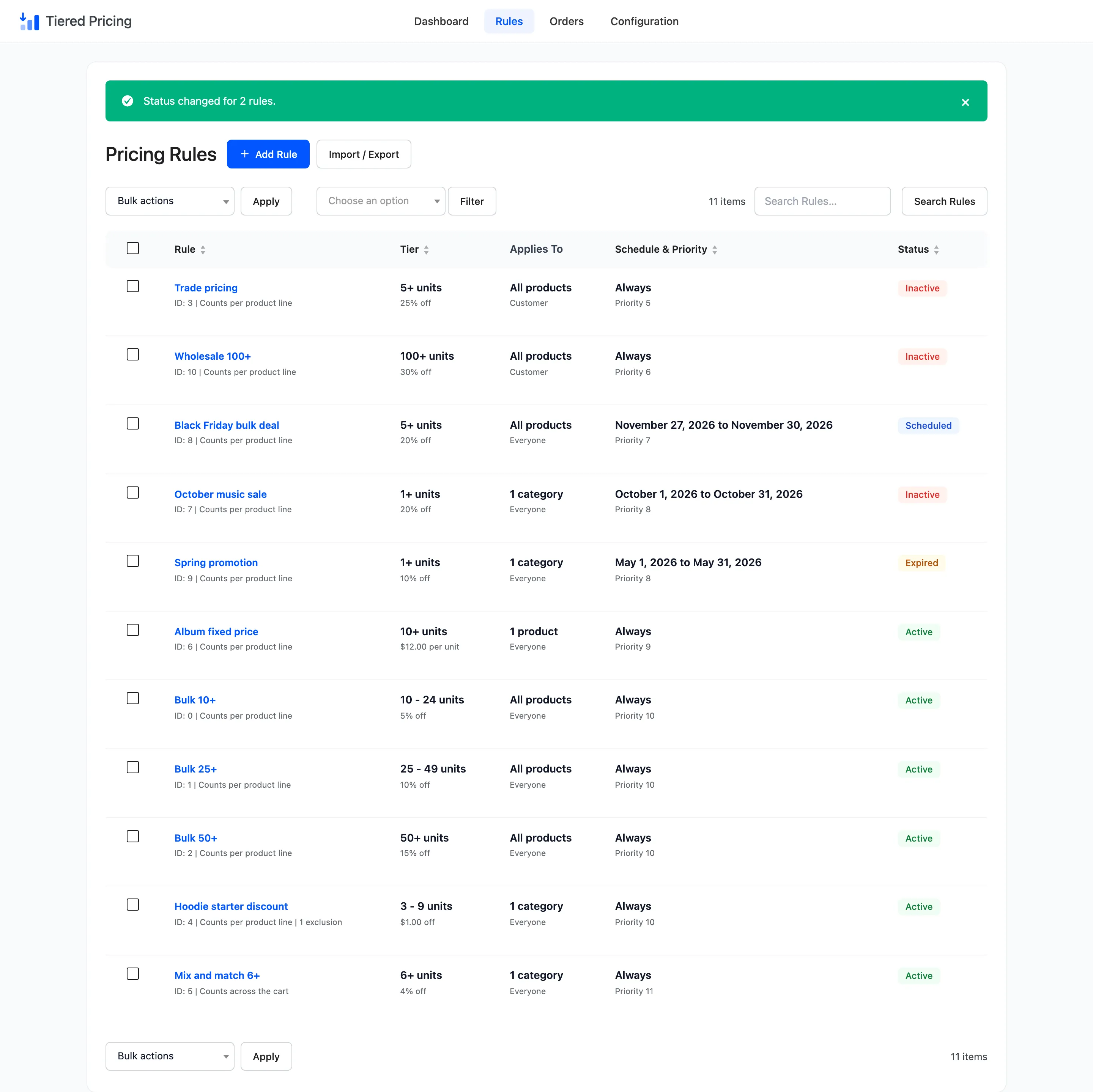Select the Wholesale 100+ row checkbox

click(133, 354)
